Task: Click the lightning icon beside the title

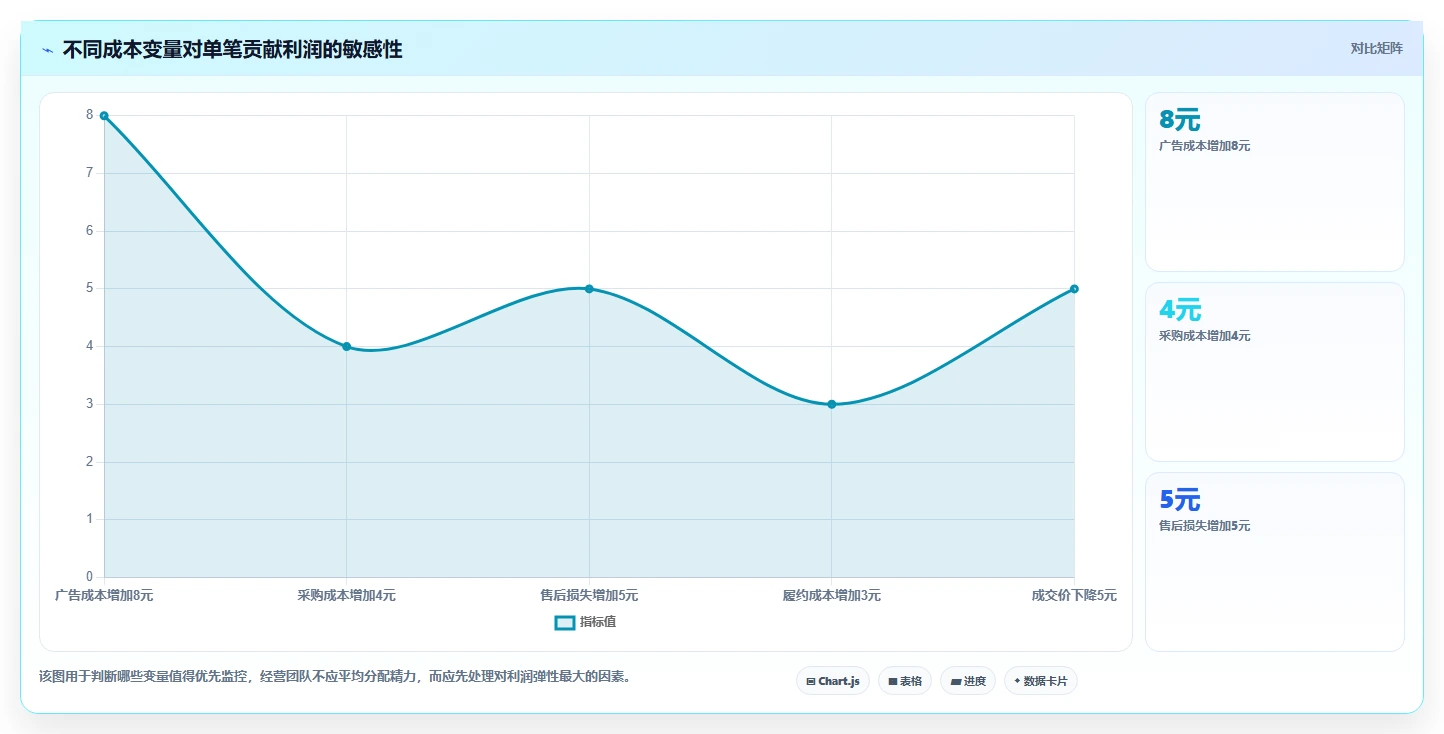Action: pyautogui.click(x=47, y=50)
